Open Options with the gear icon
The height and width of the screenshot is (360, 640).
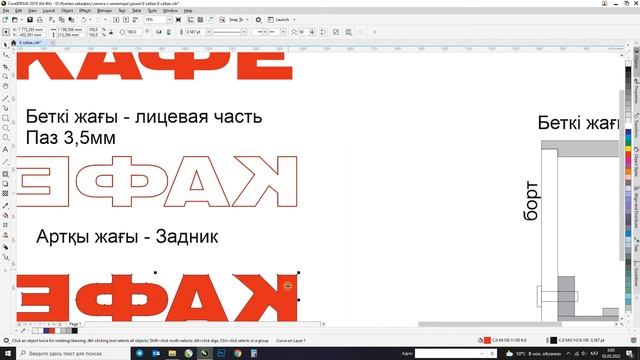pyautogui.click(x=258, y=20)
